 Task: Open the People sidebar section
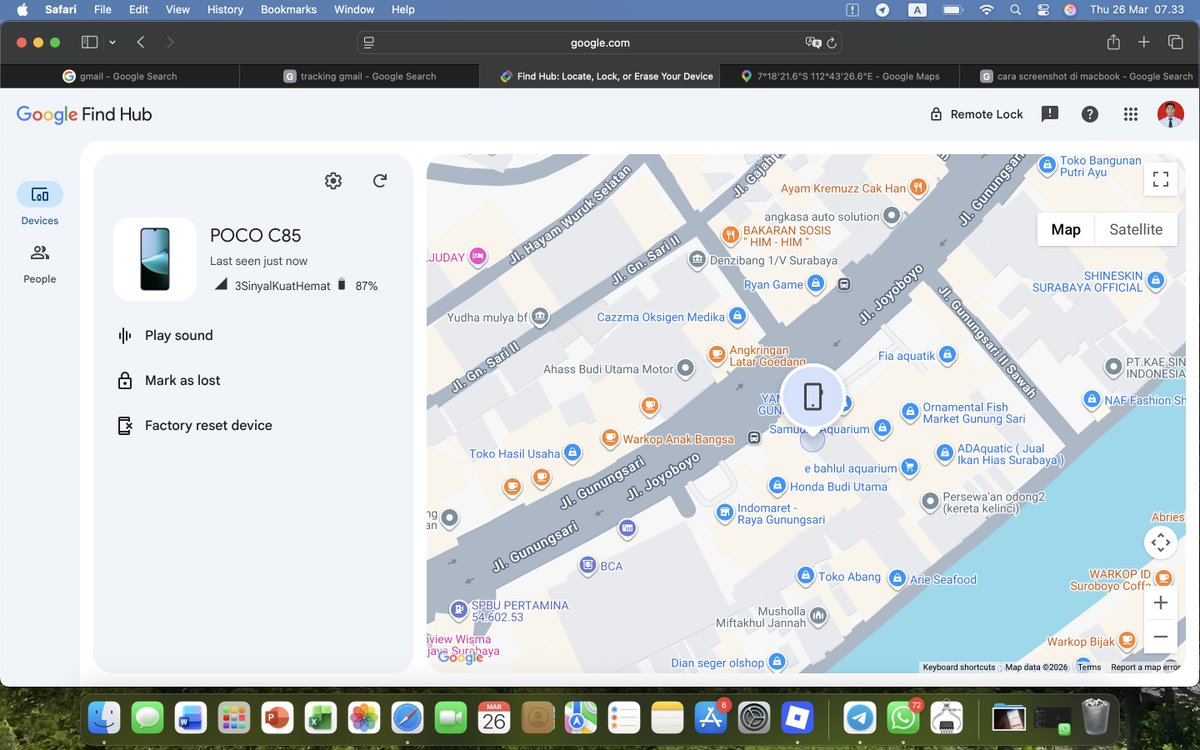point(40,264)
